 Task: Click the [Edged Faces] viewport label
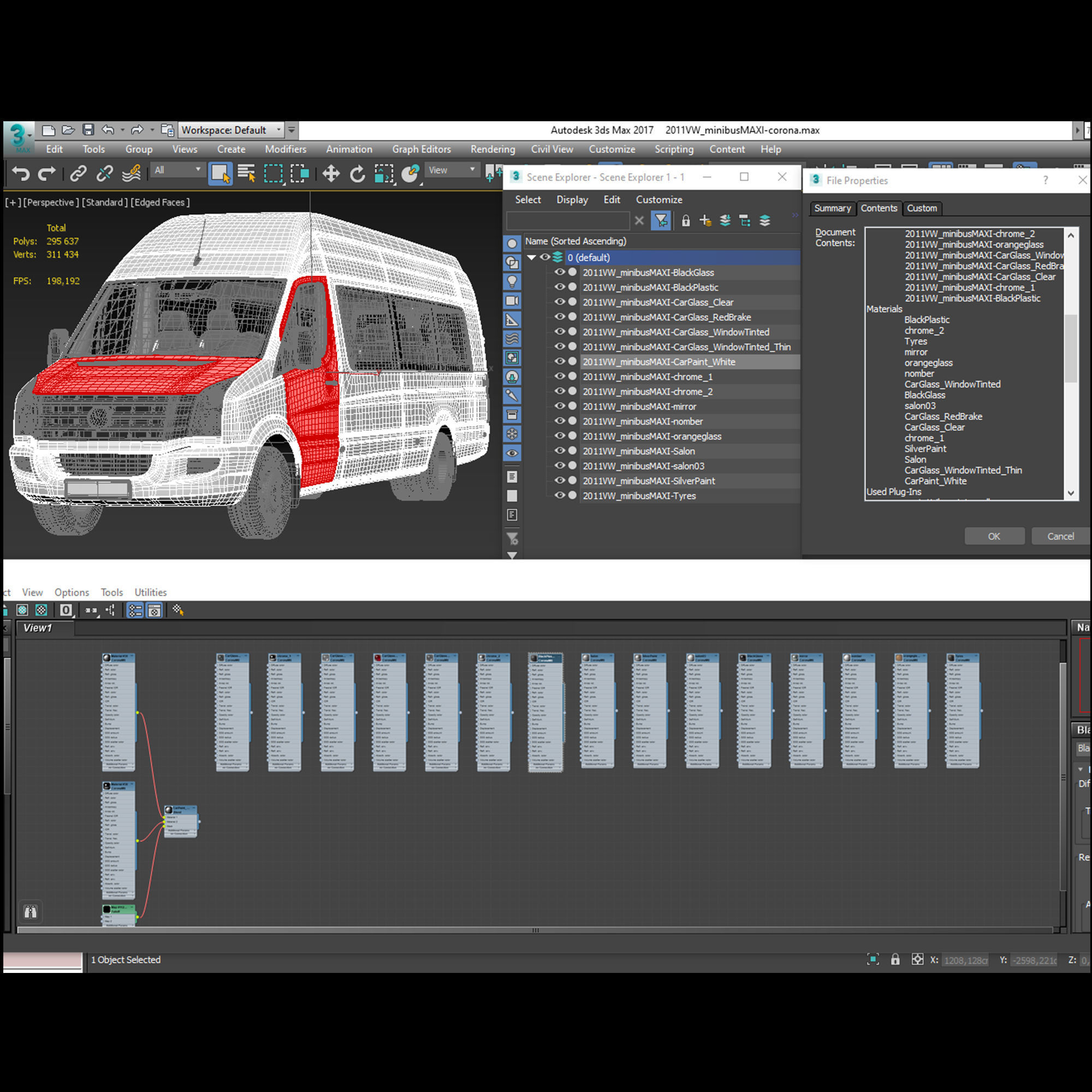pos(161,203)
